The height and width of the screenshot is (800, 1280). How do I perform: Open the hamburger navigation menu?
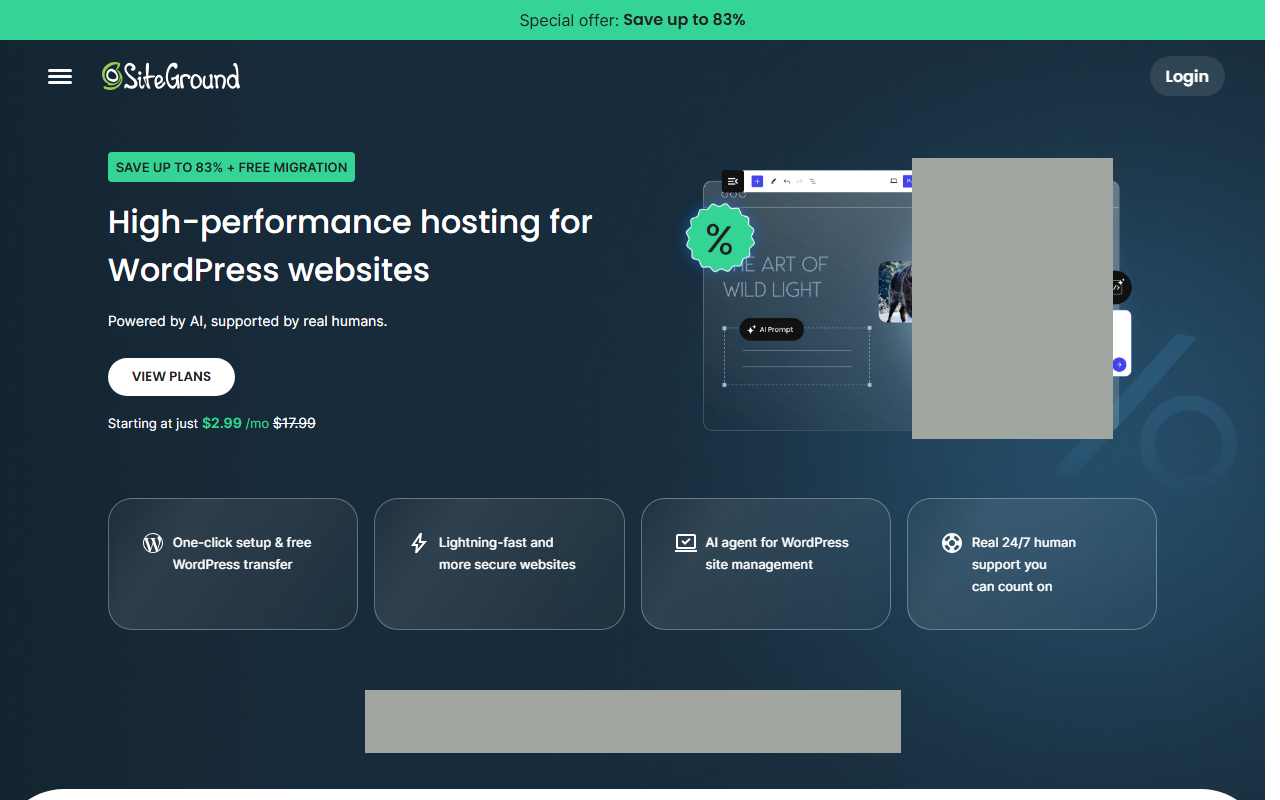(60, 77)
